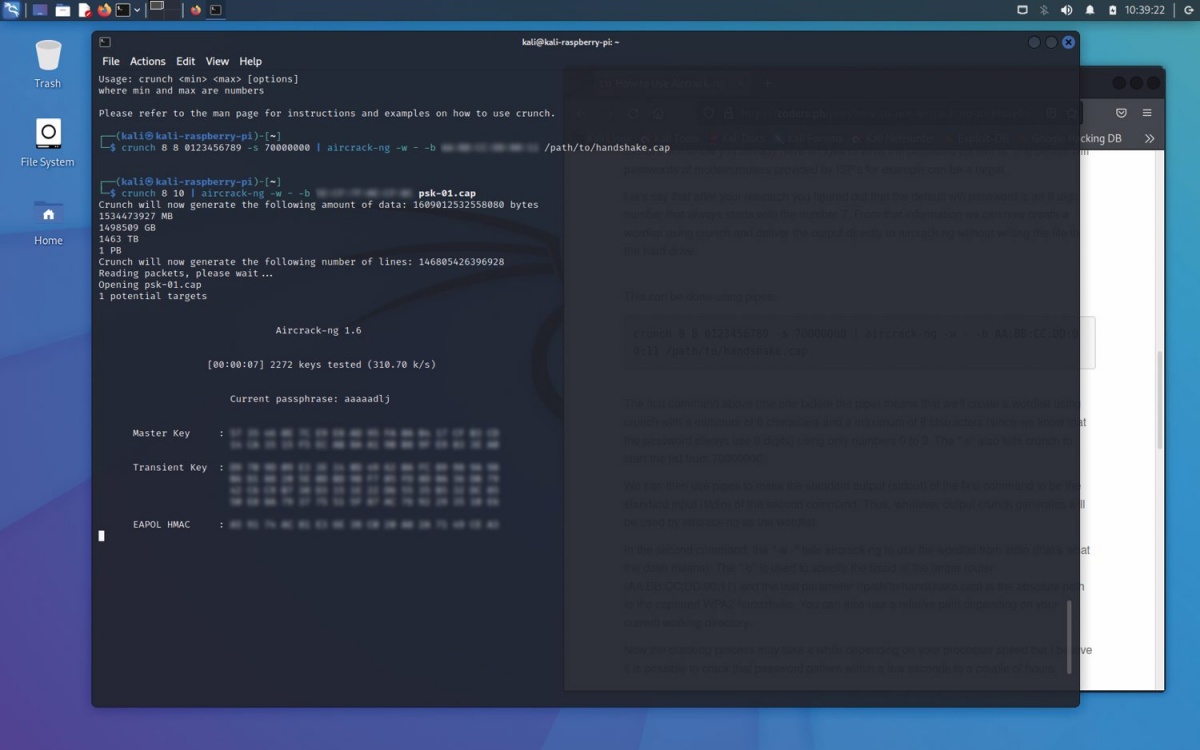1200x750 pixels.
Task: Launch Firefox from the panel launcher
Action: point(105,10)
